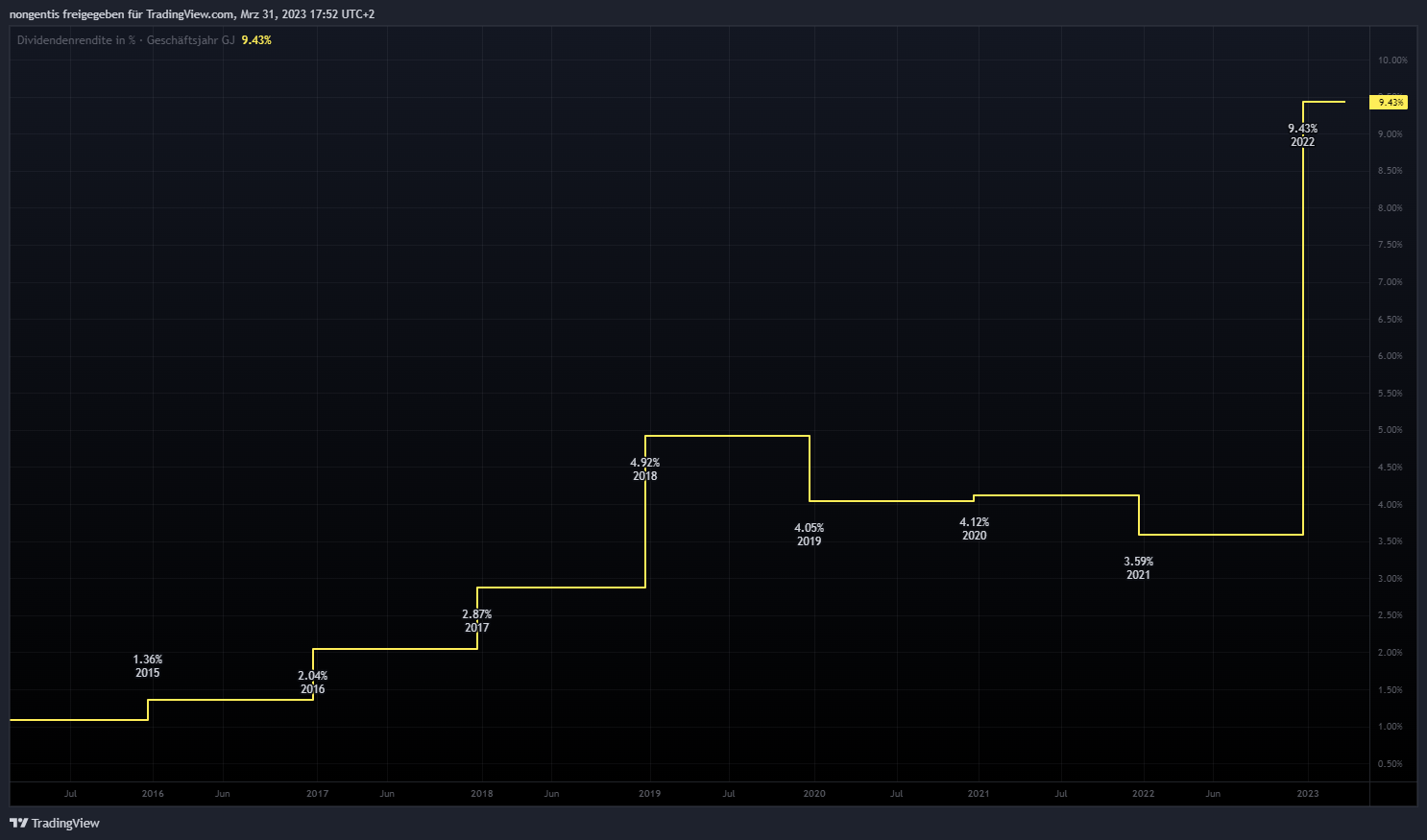This screenshot has height=840, width=1427.
Task: Click the 2.04% 2016 data label
Action: click(x=312, y=683)
